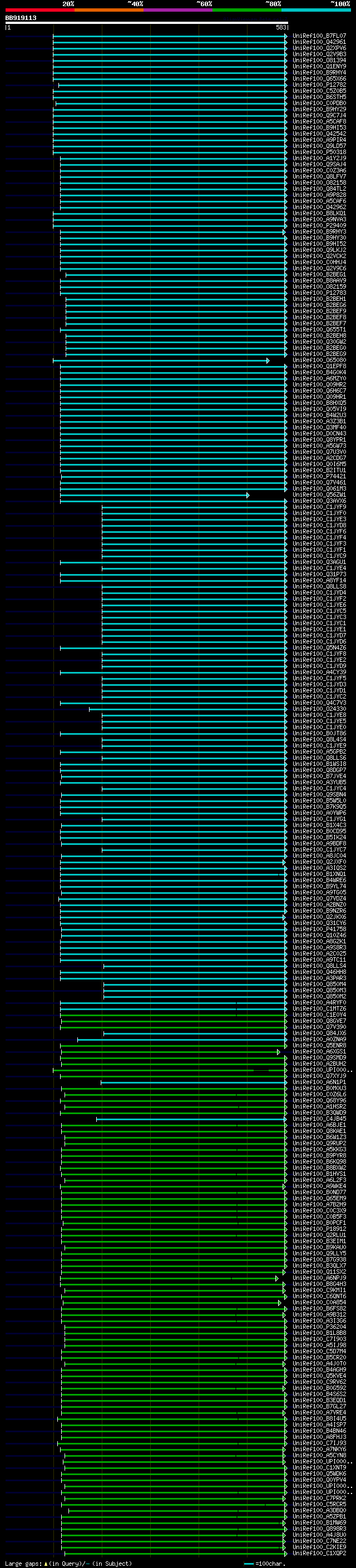This screenshot has width=356, height=1568.
Task: Select UniRef100_C1JYF9 label
Action: (319, 507)
